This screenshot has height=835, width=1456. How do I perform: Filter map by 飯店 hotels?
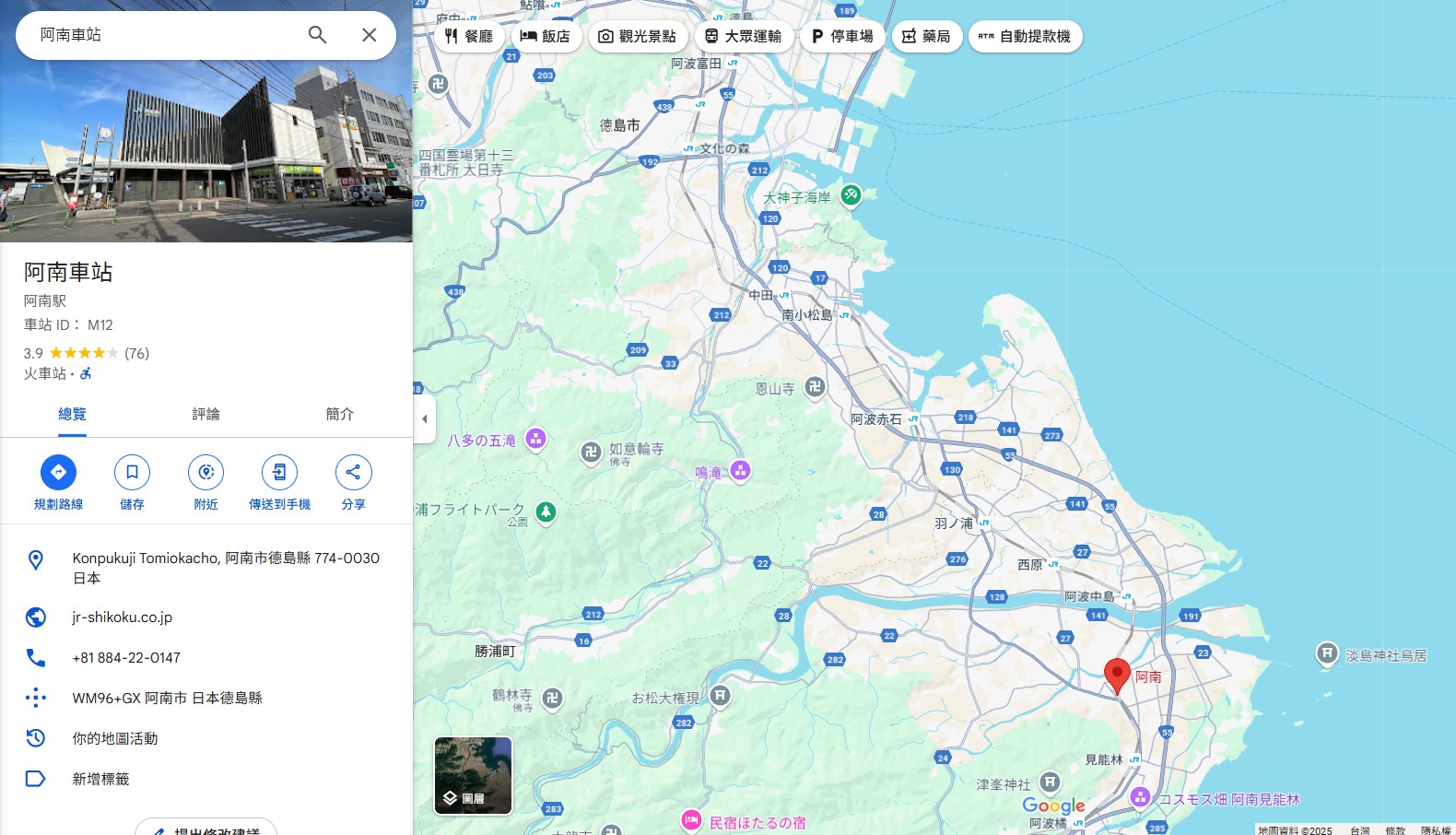[546, 36]
